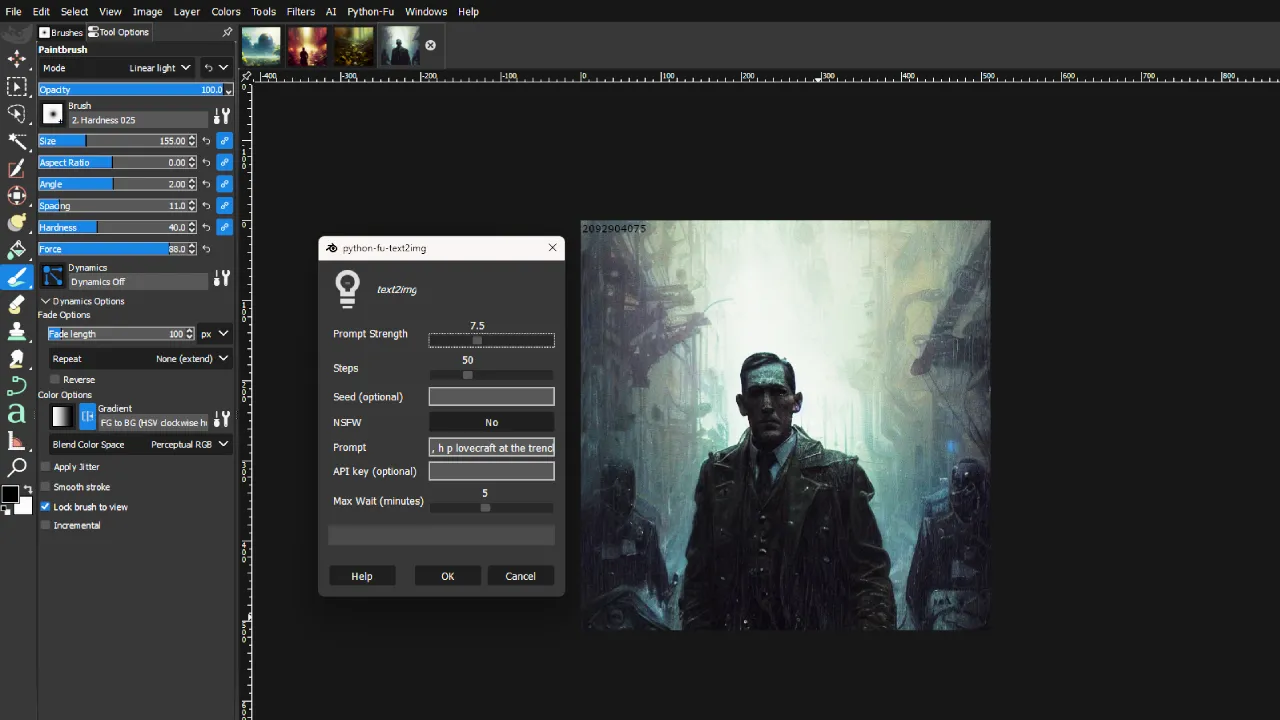The width and height of the screenshot is (1280, 720).
Task: Switch to the Brushes tab
Action: pos(61,32)
